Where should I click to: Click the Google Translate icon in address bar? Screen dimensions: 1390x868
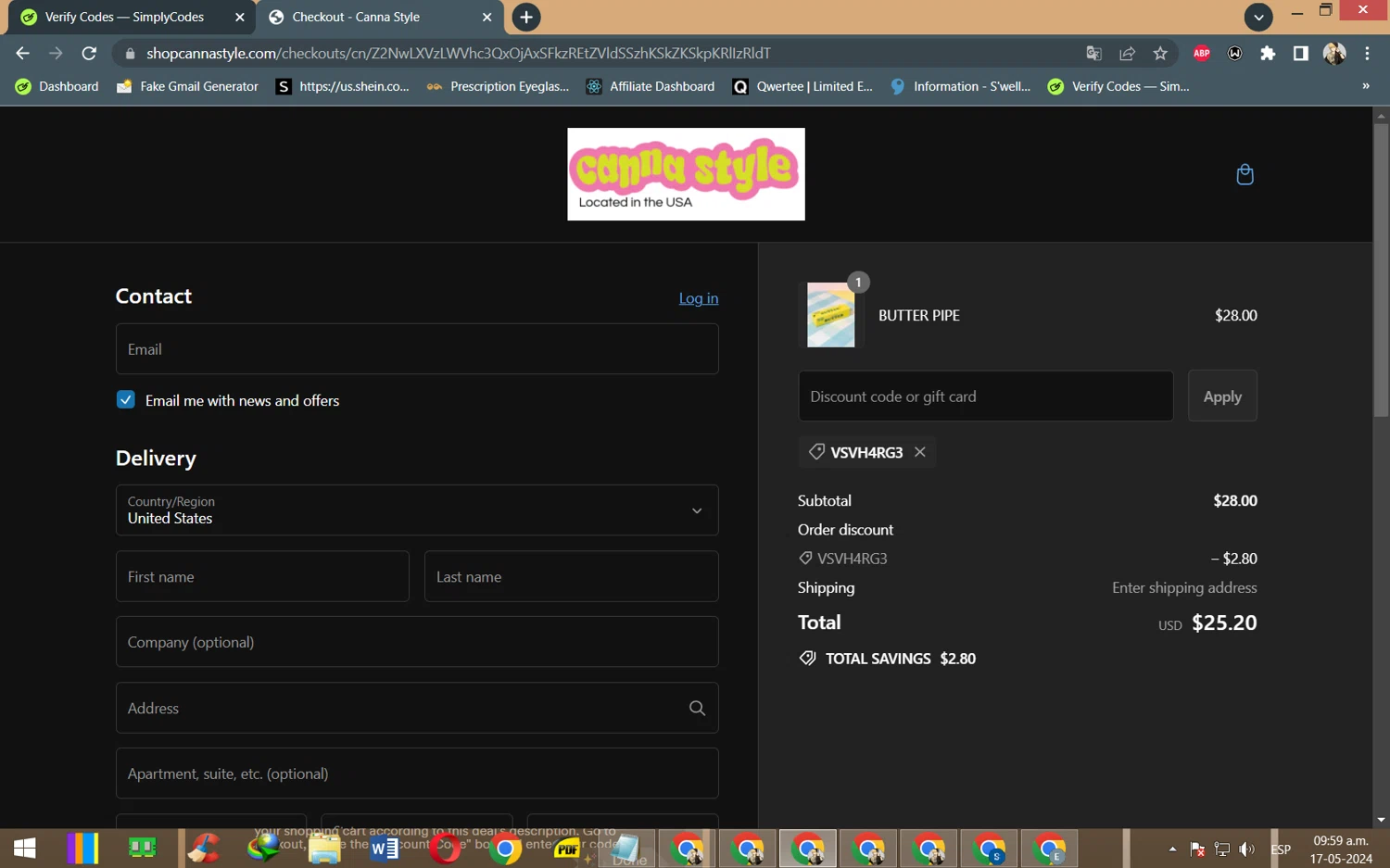pyautogui.click(x=1093, y=54)
